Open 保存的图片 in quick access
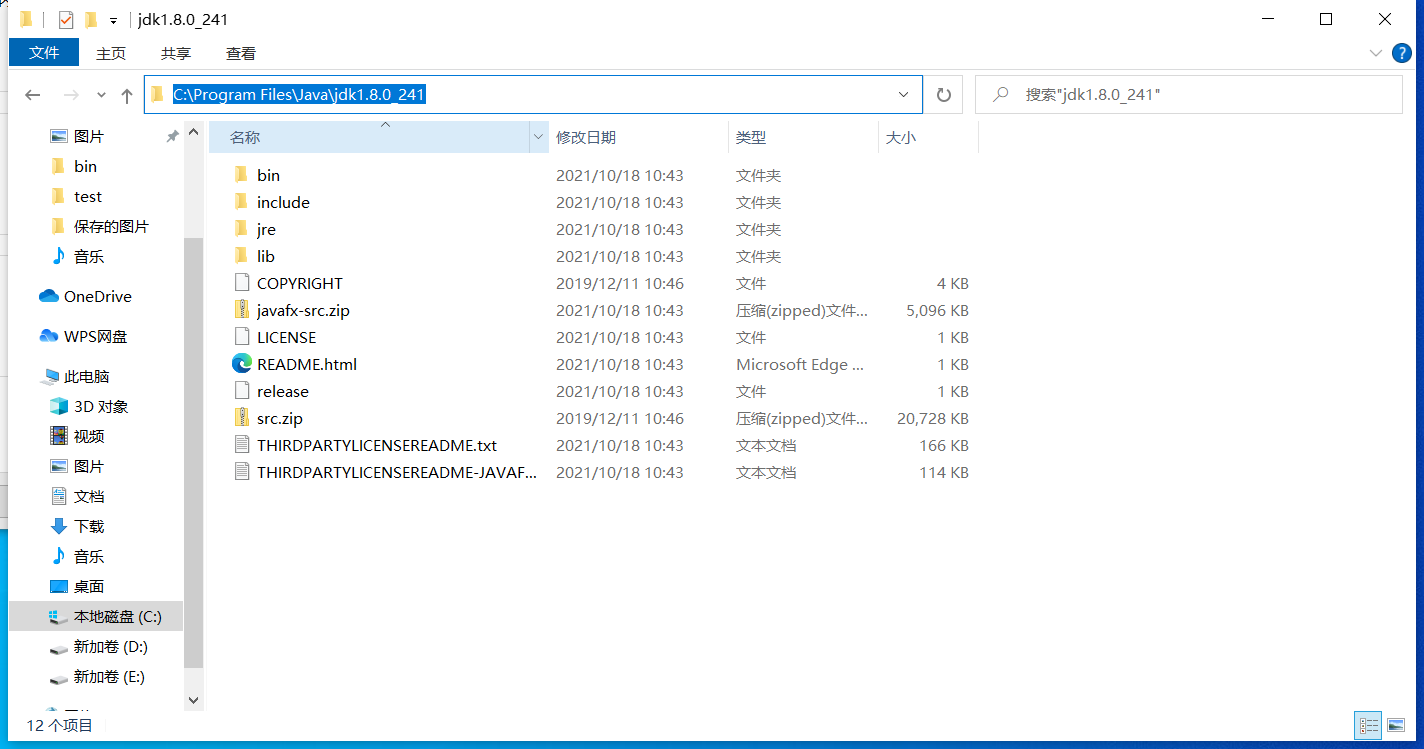1424x749 pixels. tap(99, 226)
